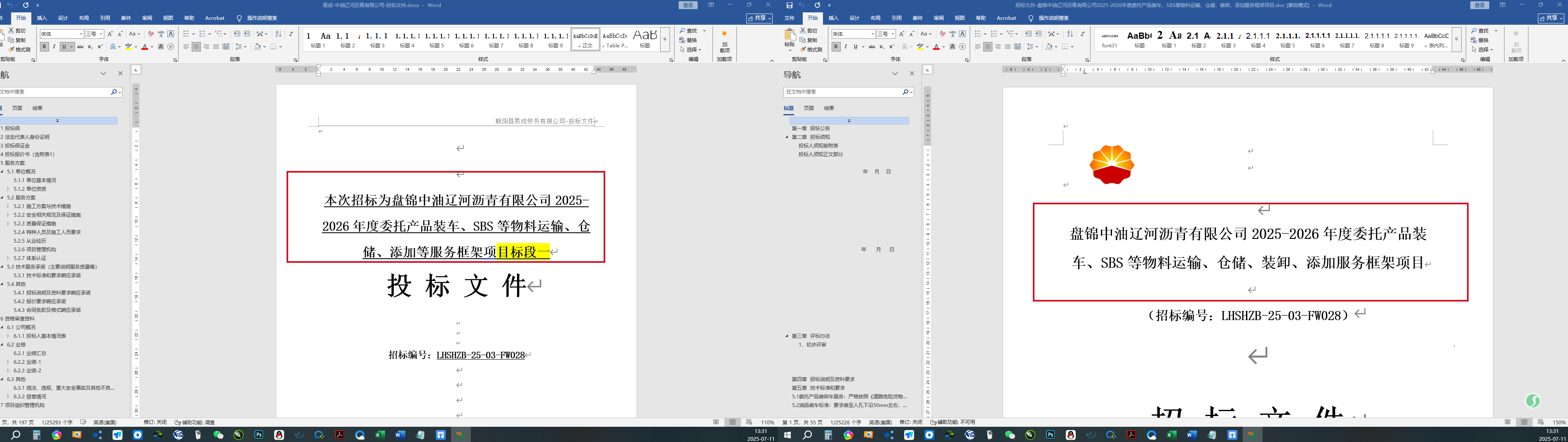Image resolution: width=1568 pixels, height=442 pixels.
Task: Open WeChat from the left screen taskbar
Action: tap(219, 435)
